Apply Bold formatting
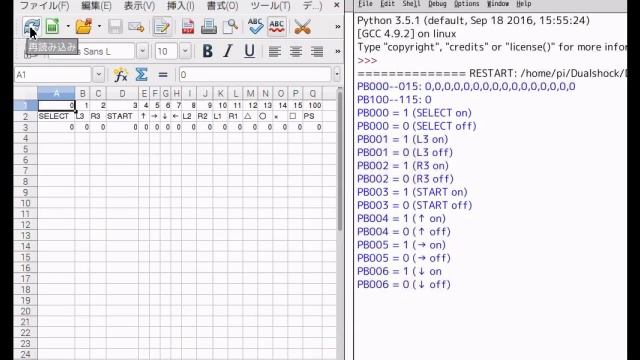Viewport: 640px width, 360px height. 207,51
